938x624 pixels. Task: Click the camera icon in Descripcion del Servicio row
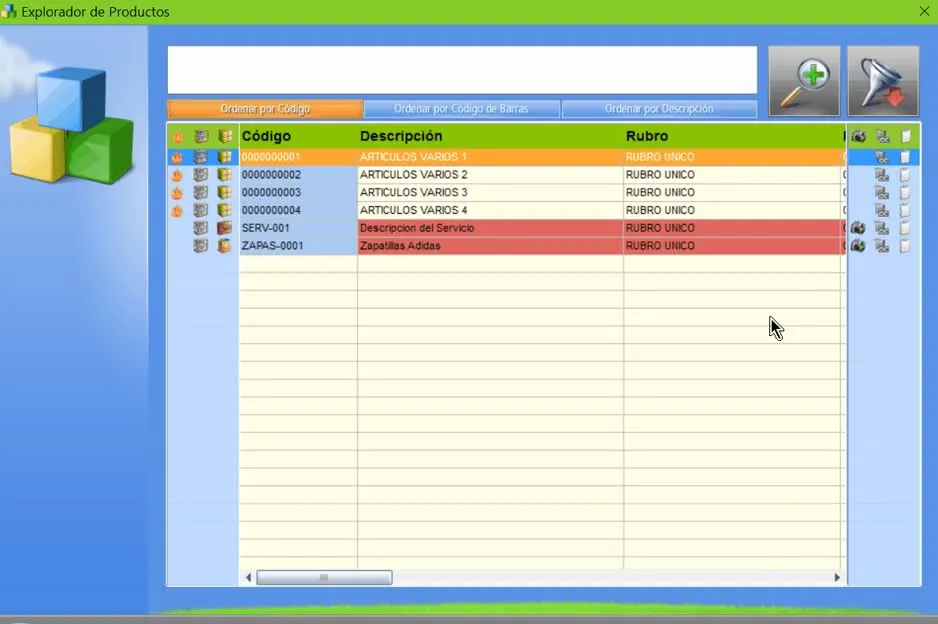coord(858,228)
